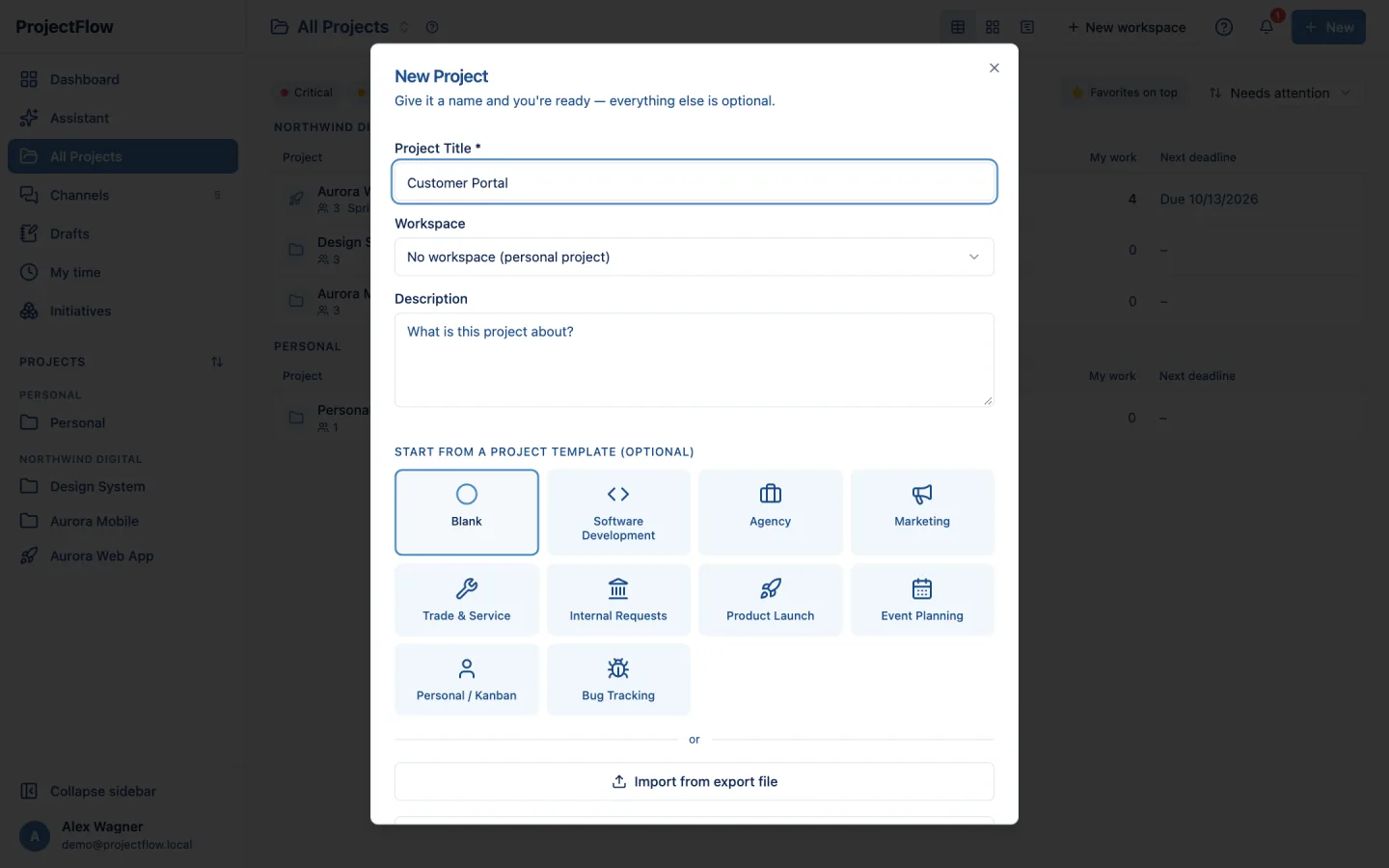Open Drafts from the sidebar
1389x868 pixels.
123,233
